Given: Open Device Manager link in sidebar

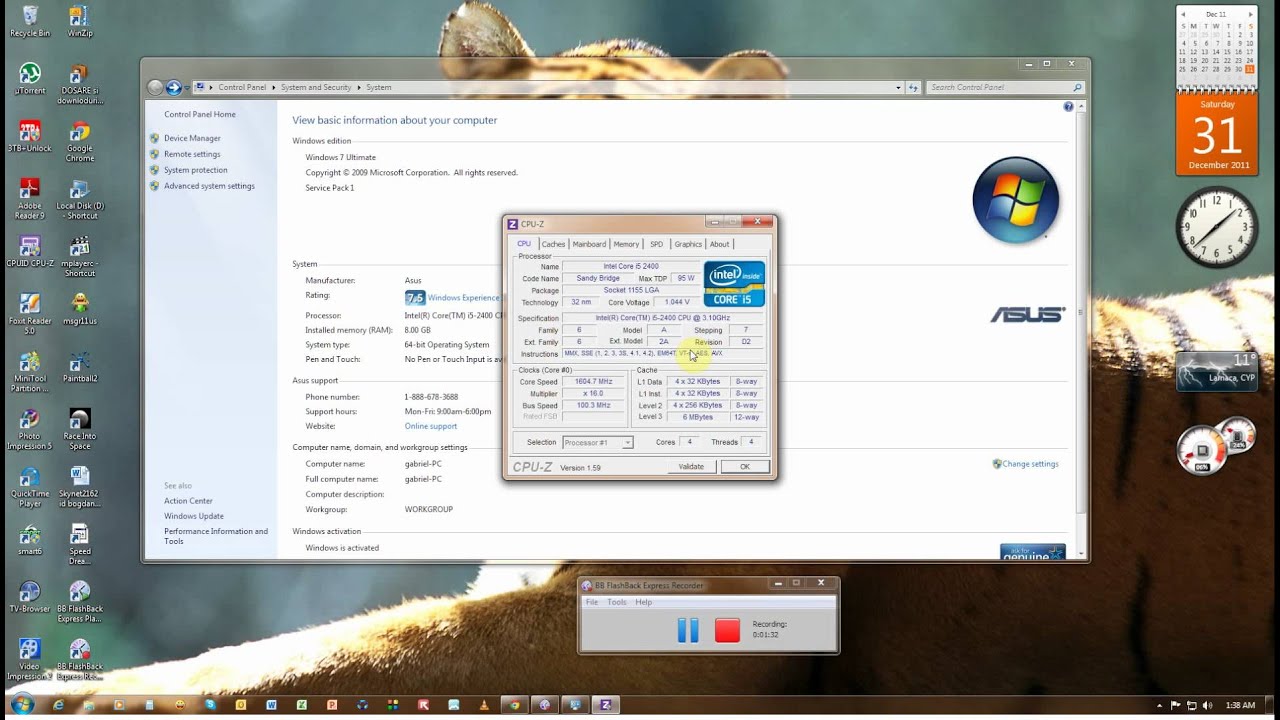Looking at the screenshot, I should coord(192,138).
